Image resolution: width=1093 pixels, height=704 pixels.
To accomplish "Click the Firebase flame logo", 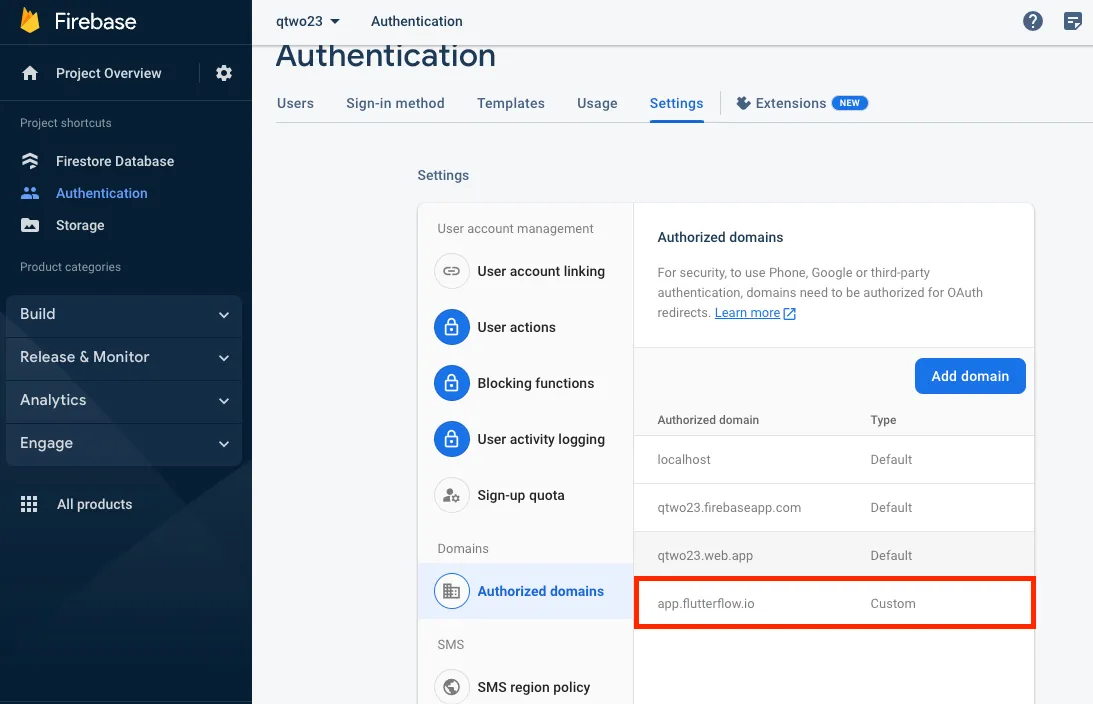I will click(x=30, y=21).
